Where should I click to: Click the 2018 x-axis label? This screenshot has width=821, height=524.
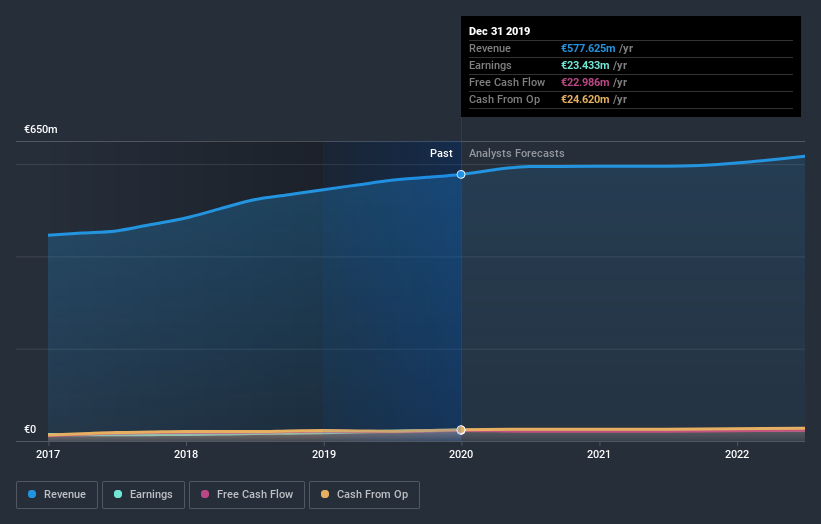pyautogui.click(x=186, y=454)
